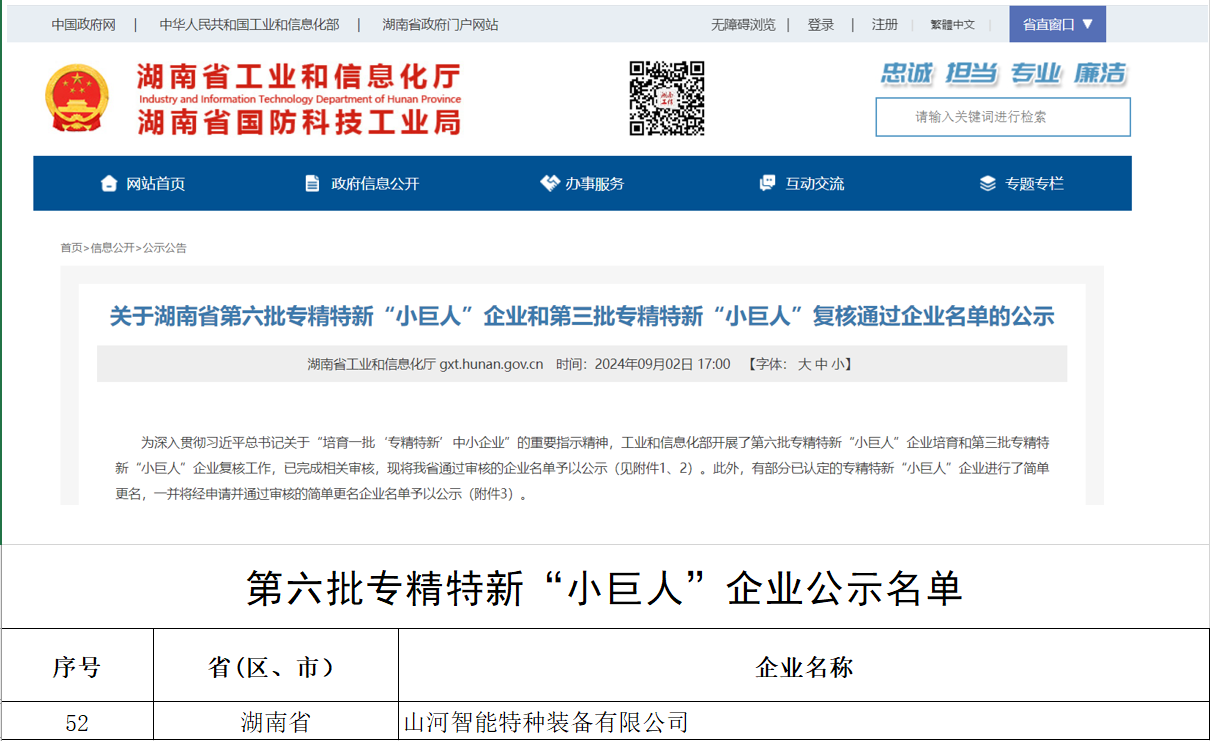Open the 省直窗口 dropdown
The width and height of the screenshot is (1210, 741).
pos(1057,23)
